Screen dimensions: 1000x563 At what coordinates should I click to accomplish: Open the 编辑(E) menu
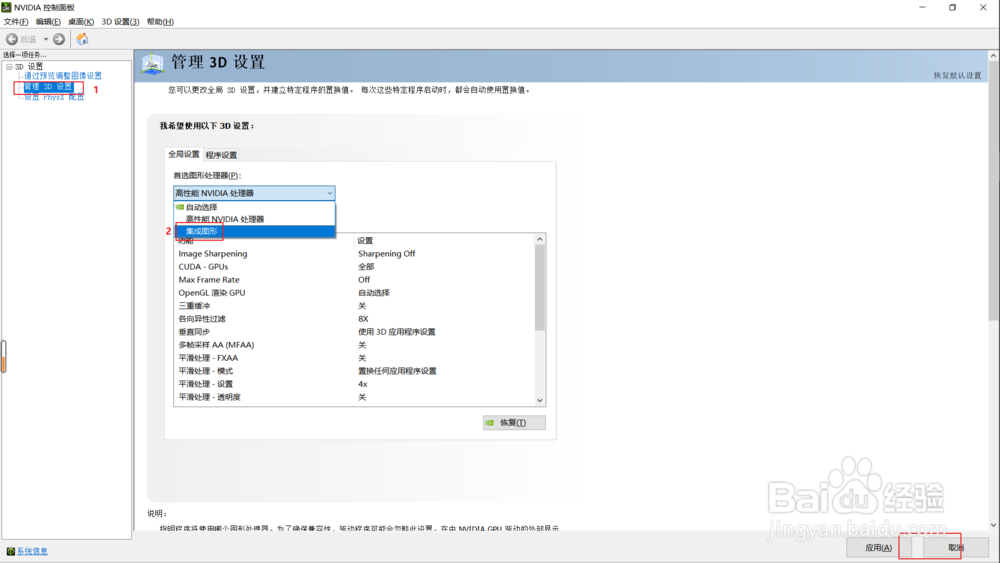[48, 22]
